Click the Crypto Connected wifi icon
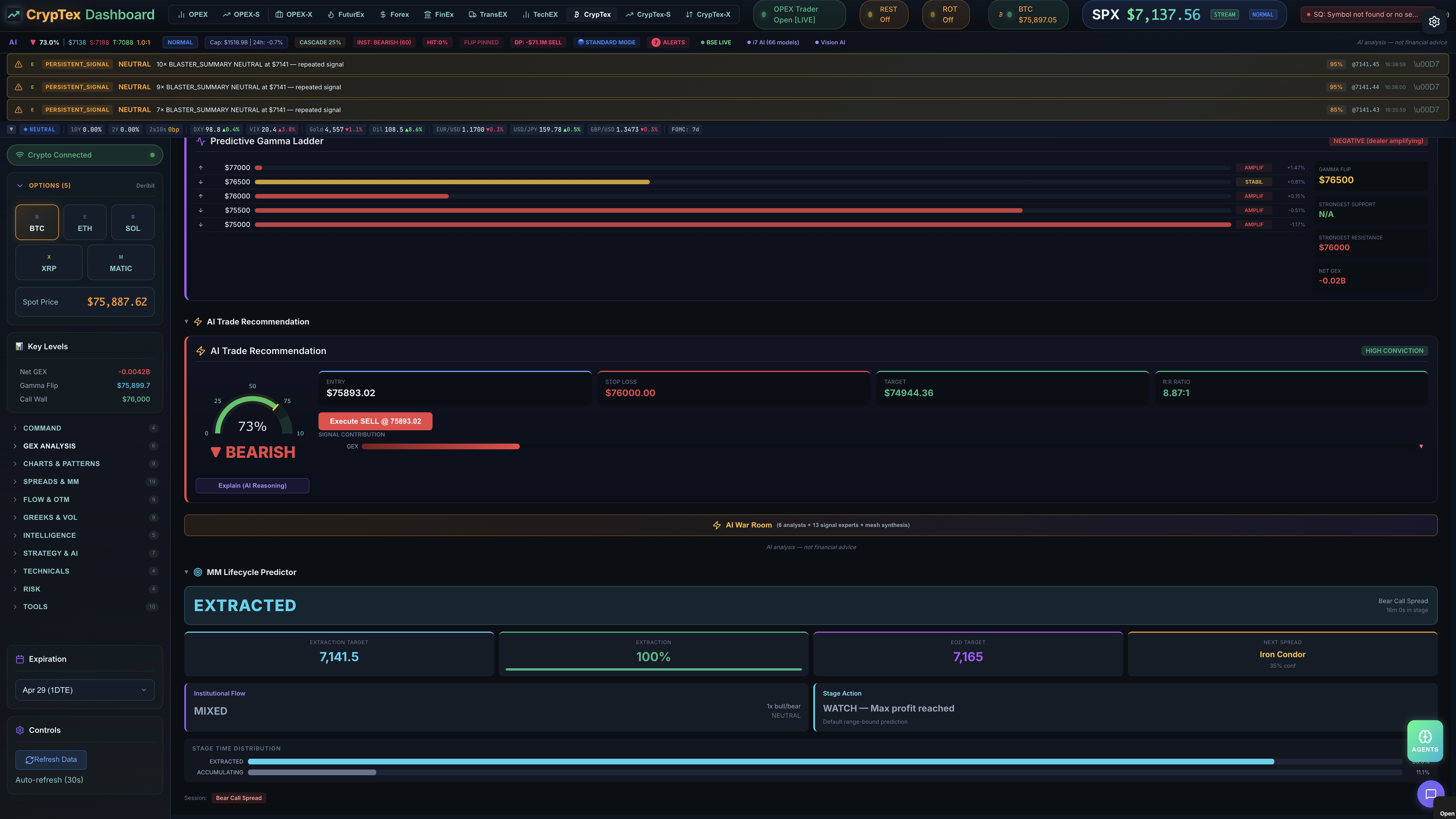Image resolution: width=1456 pixels, height=819 pixels. pos(20,155)
